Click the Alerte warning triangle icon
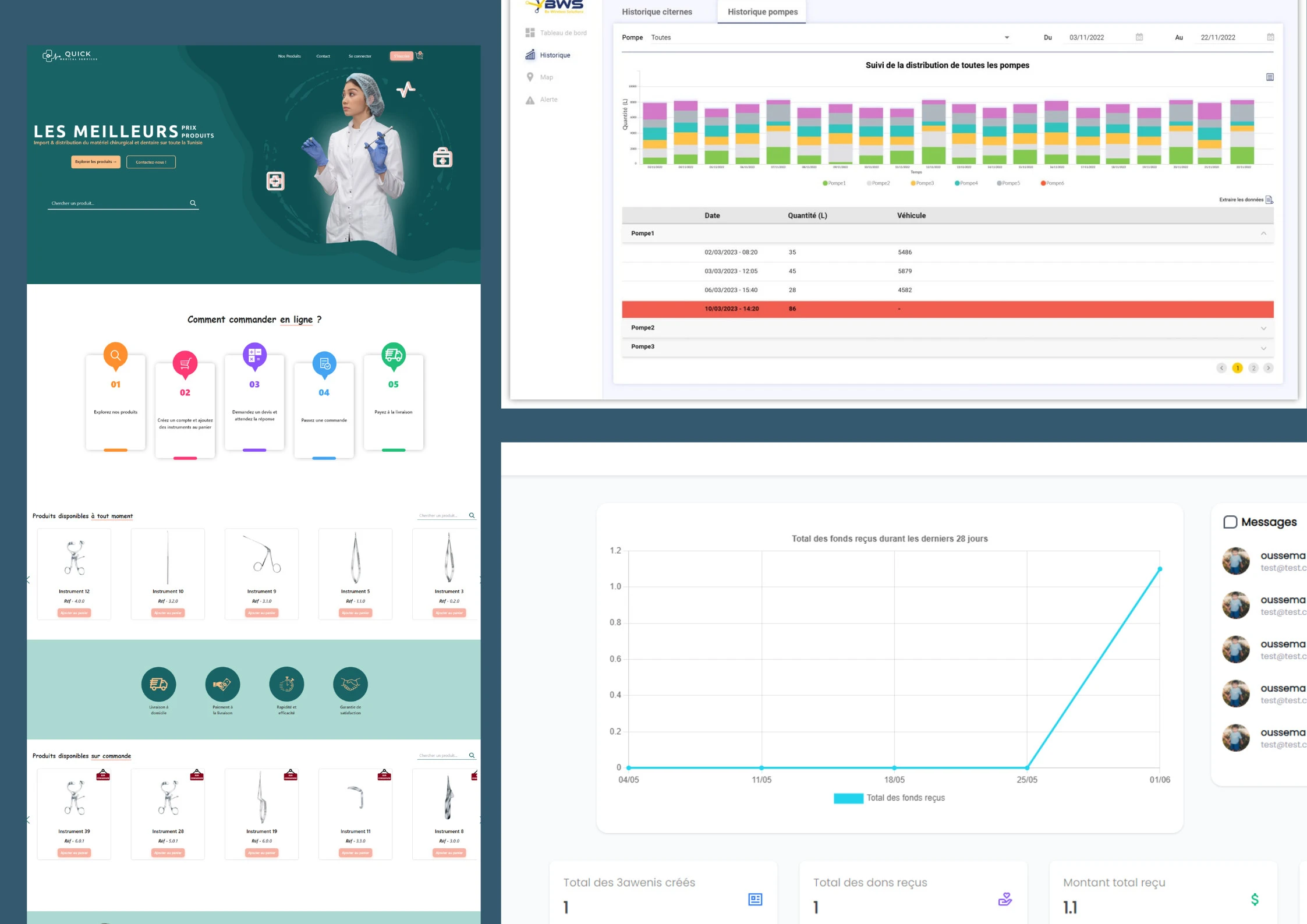Viewport: 1307px width, 924px height. coord(530,100)
